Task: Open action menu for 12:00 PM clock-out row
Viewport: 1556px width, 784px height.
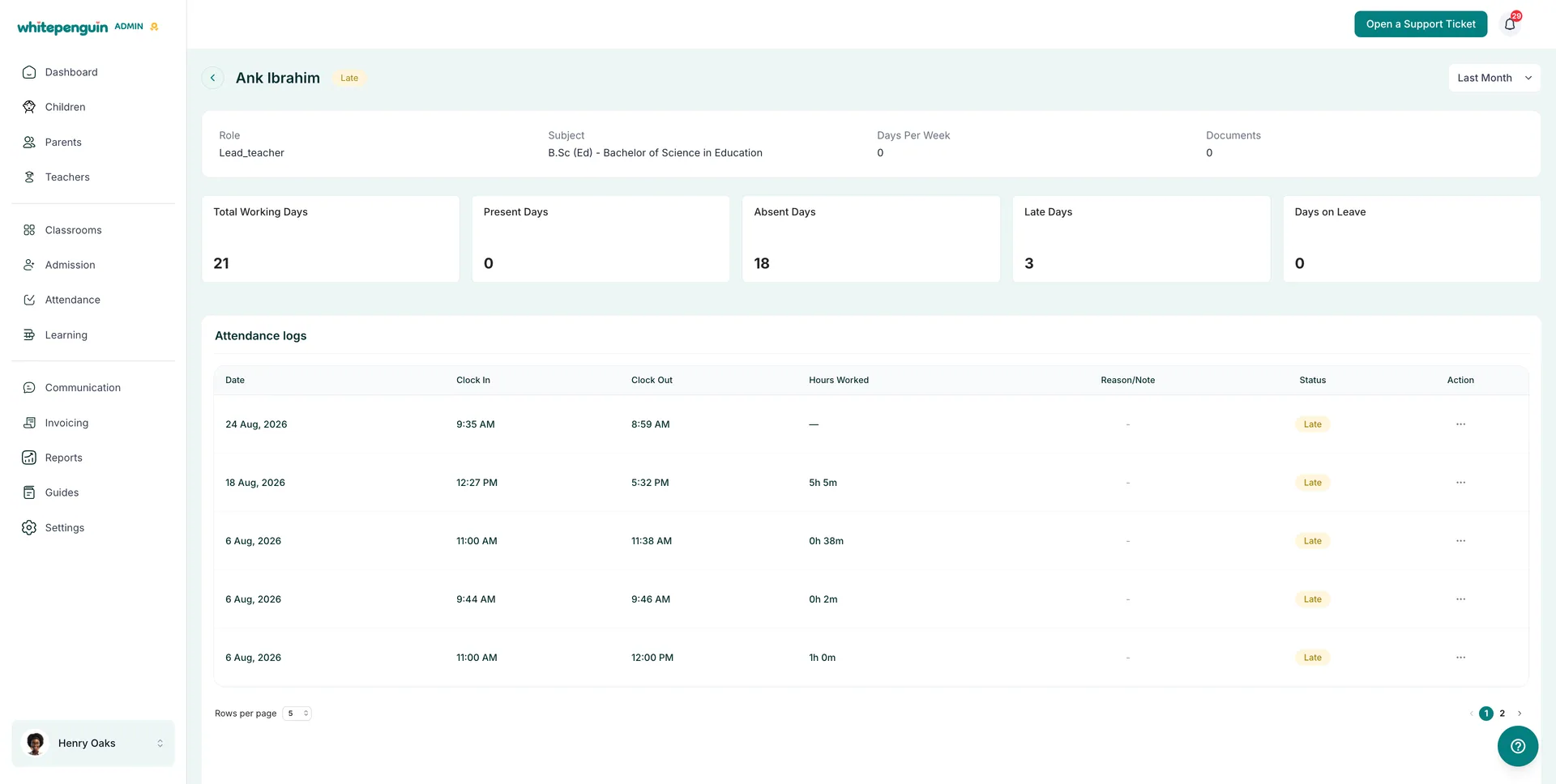Action: click(x=1460, y=658)
